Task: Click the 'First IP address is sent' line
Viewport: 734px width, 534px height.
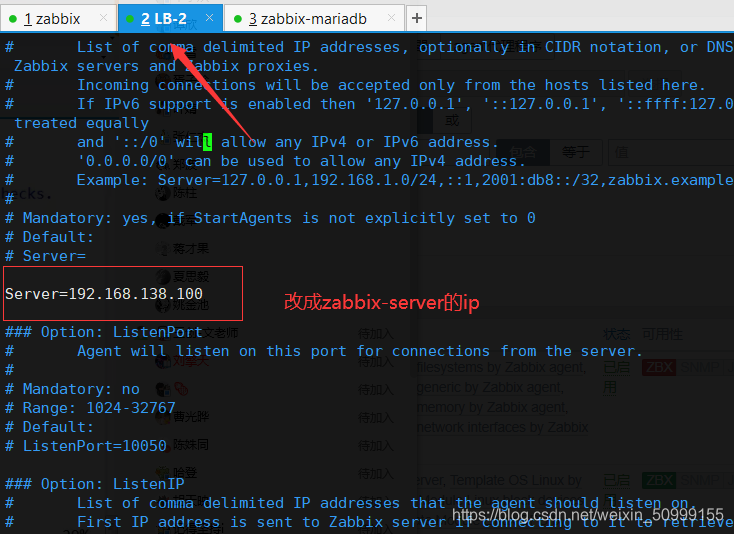Action: (x=369, y=522)
